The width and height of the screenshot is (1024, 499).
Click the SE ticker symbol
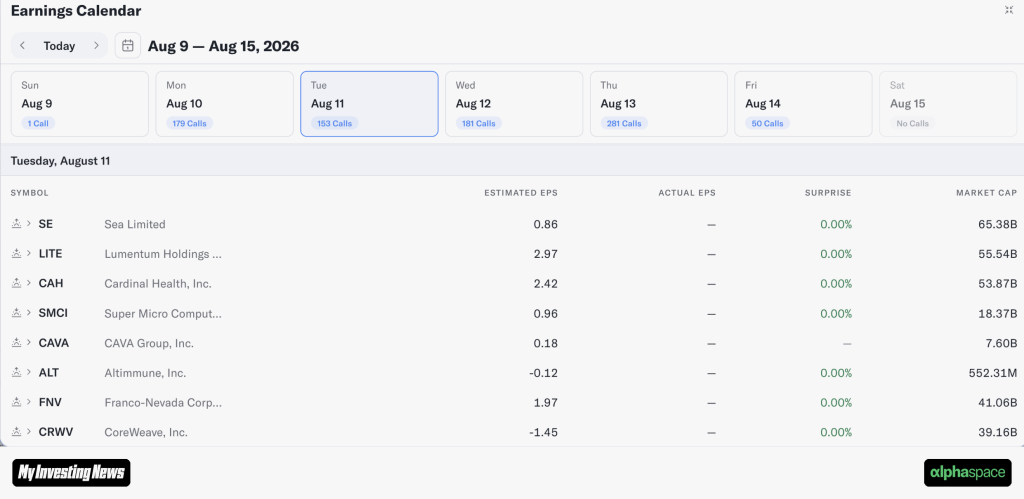(x=46, y=224)
